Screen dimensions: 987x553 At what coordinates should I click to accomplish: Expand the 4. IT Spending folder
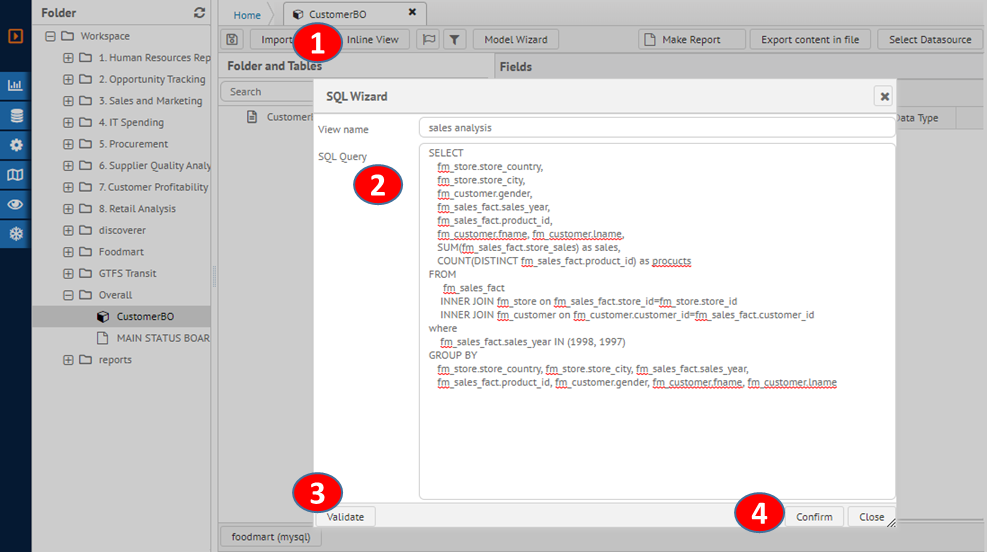click(x=68, y=123)
